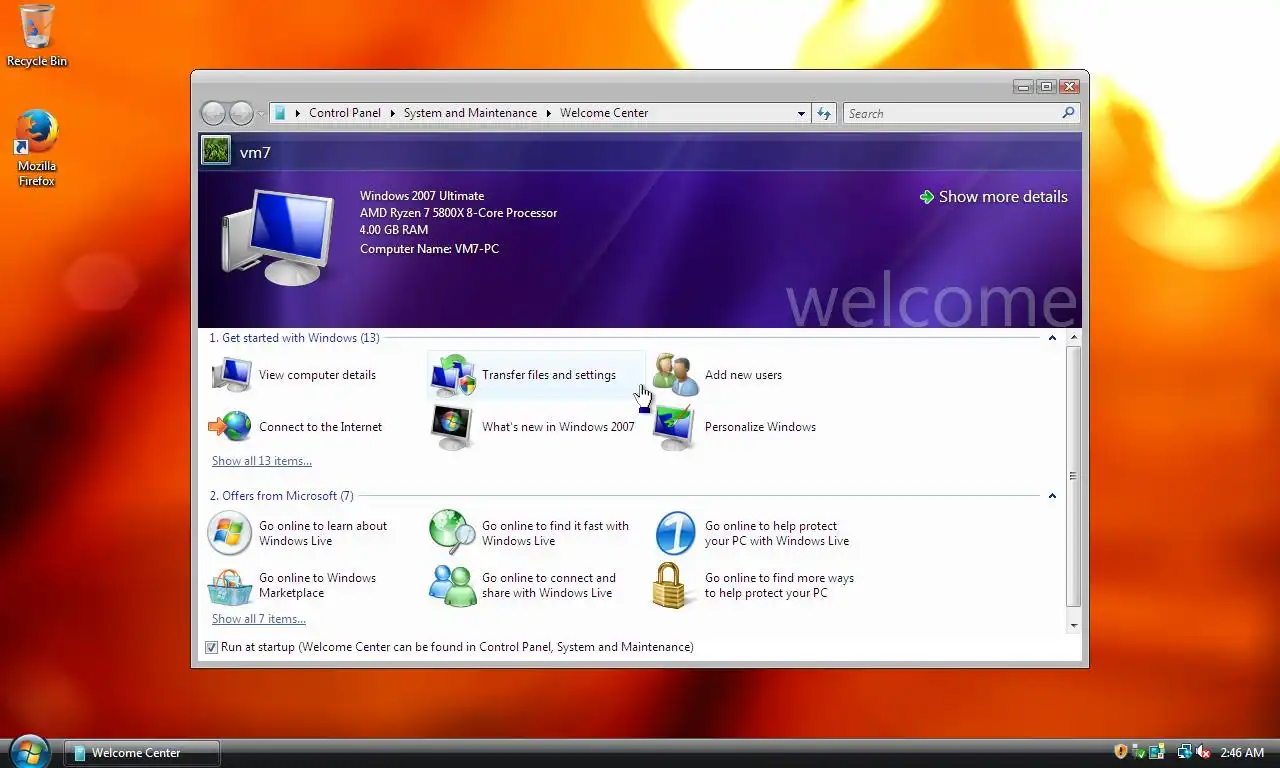
Task: Click Show all 7 items link
Action: click(259, 619)
